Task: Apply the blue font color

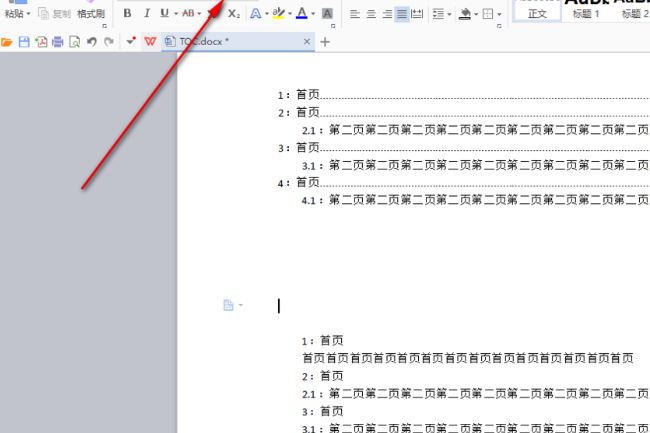Action: pyautogui.click(x=302, y=14)
